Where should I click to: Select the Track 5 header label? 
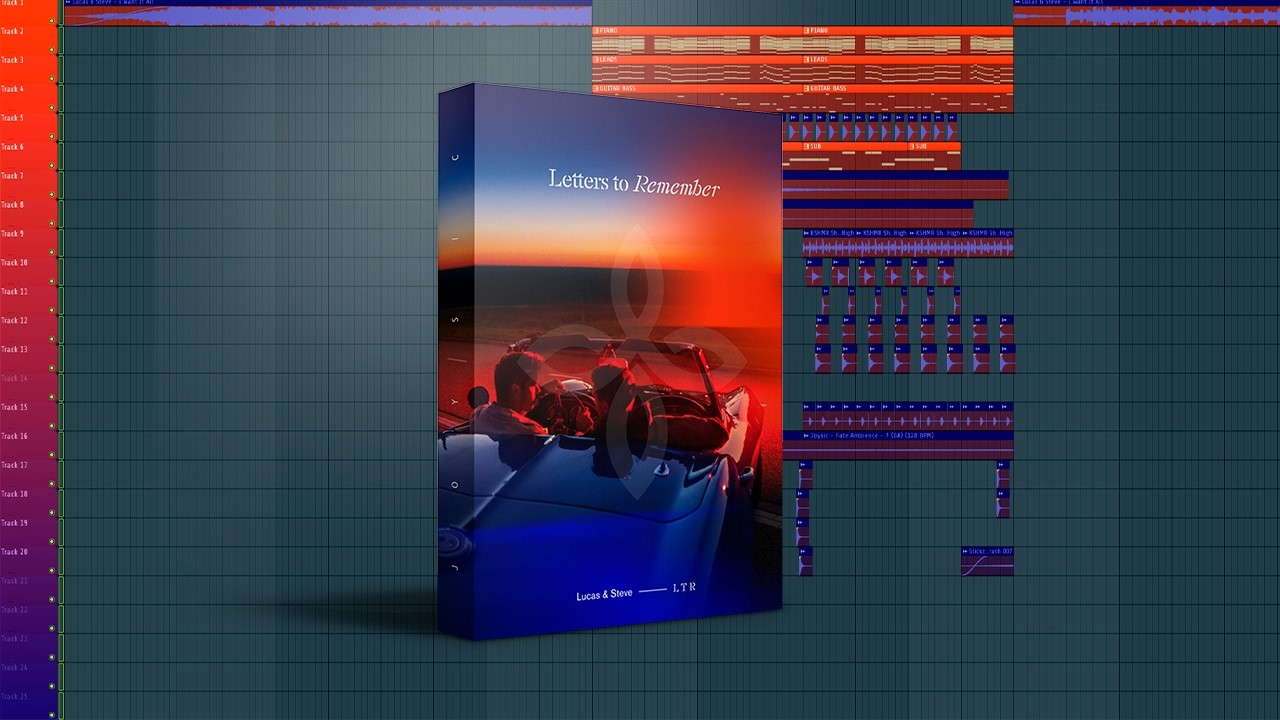point(12,118)
